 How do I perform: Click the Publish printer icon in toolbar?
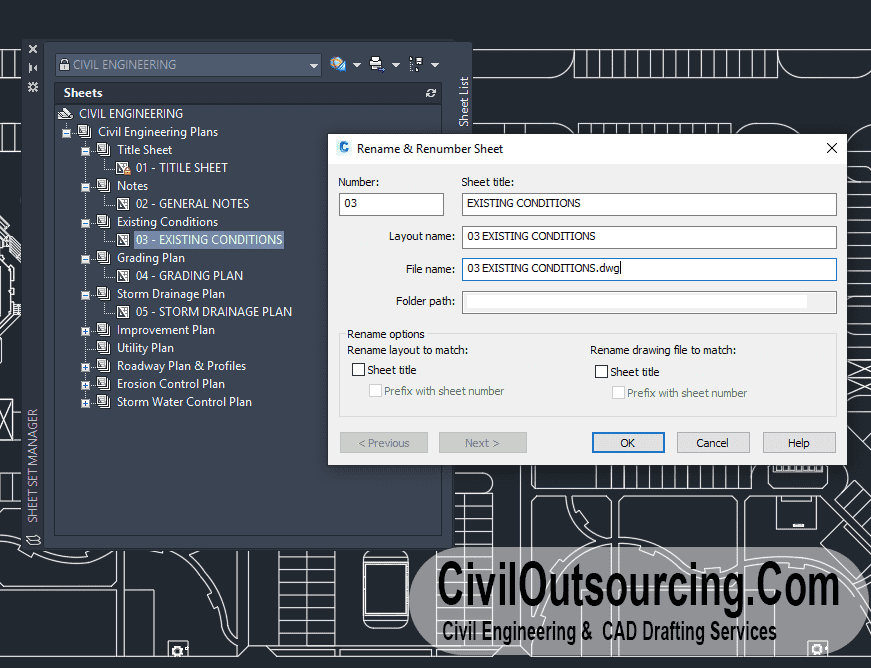[x=376, y=64]
